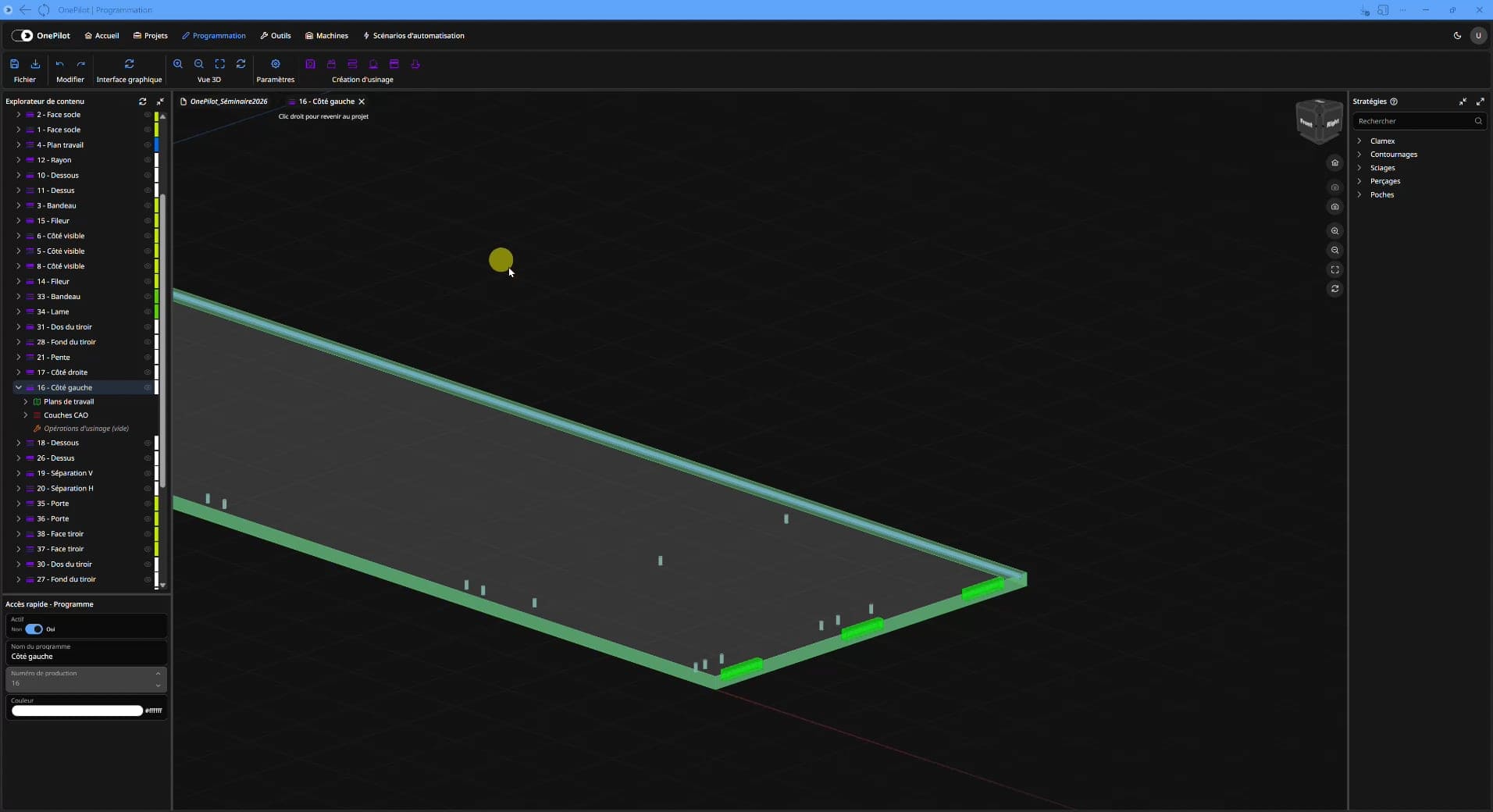Click the square-with-circle purple icon in Création d'usinage
Viewport: 1493px width, 812px height.
pos(310,64)
